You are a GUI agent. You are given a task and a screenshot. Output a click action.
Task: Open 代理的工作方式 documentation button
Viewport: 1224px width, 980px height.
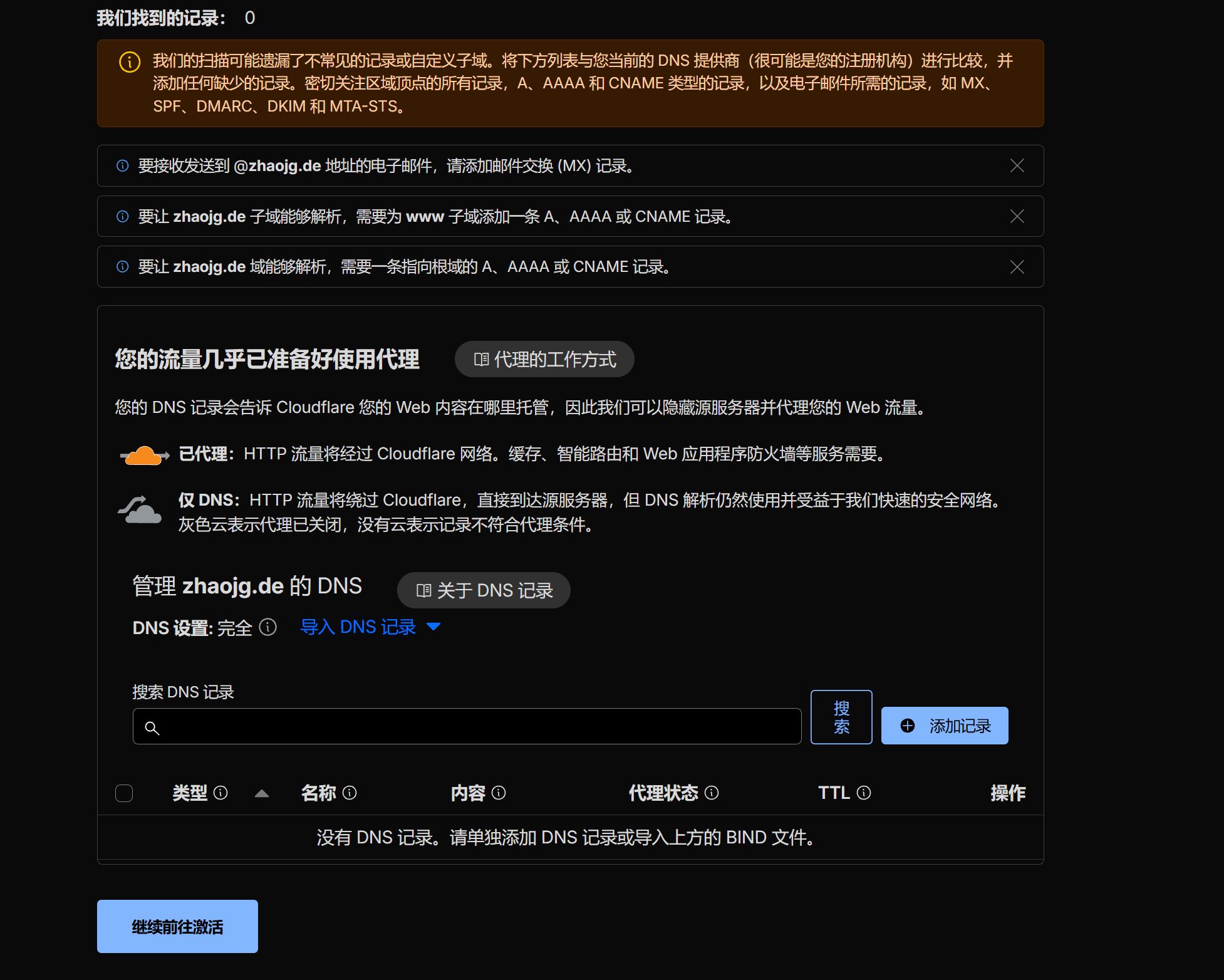(x=544, y=359)
